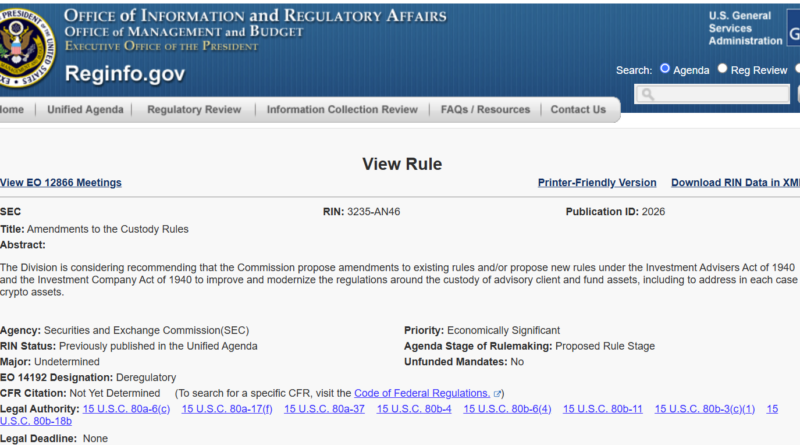Open the FAQs / Resources menu
Screen dimensions: 800x445
pyautogui.click(x=485, y=110)
